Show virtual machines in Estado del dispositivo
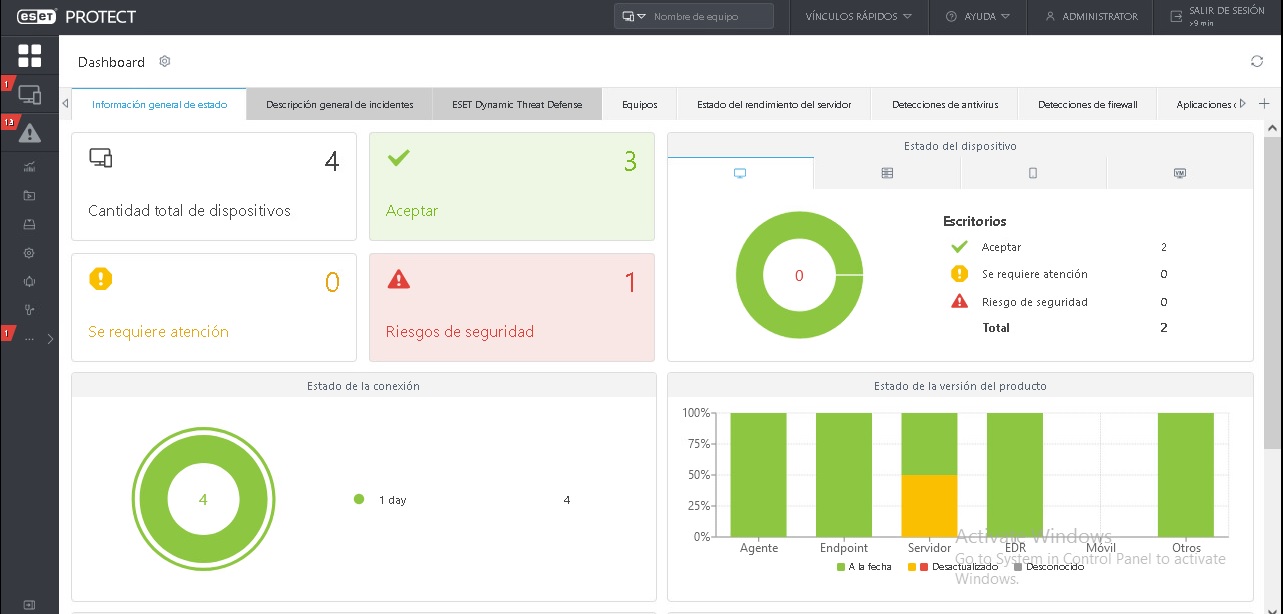The width and height of the screenshot is (1283, 614). click(x=1180, y=172)
